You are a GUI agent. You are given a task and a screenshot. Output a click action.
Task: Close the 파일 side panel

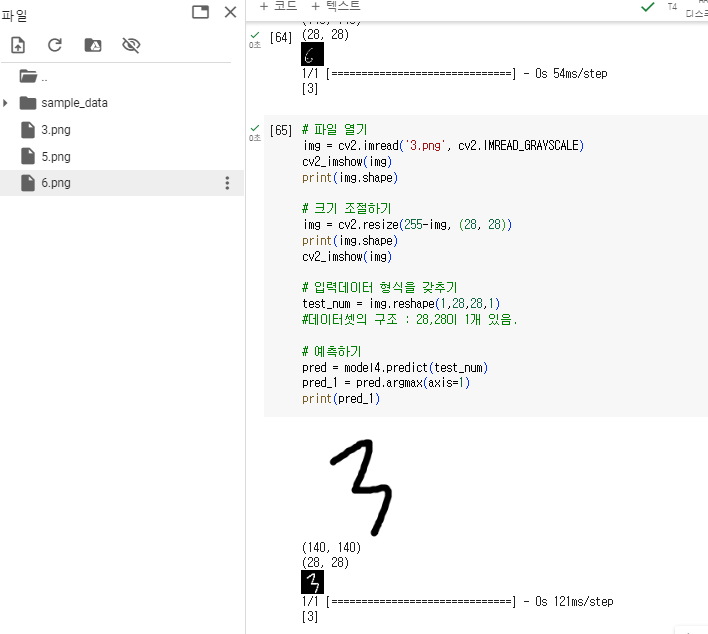[231, 12]
